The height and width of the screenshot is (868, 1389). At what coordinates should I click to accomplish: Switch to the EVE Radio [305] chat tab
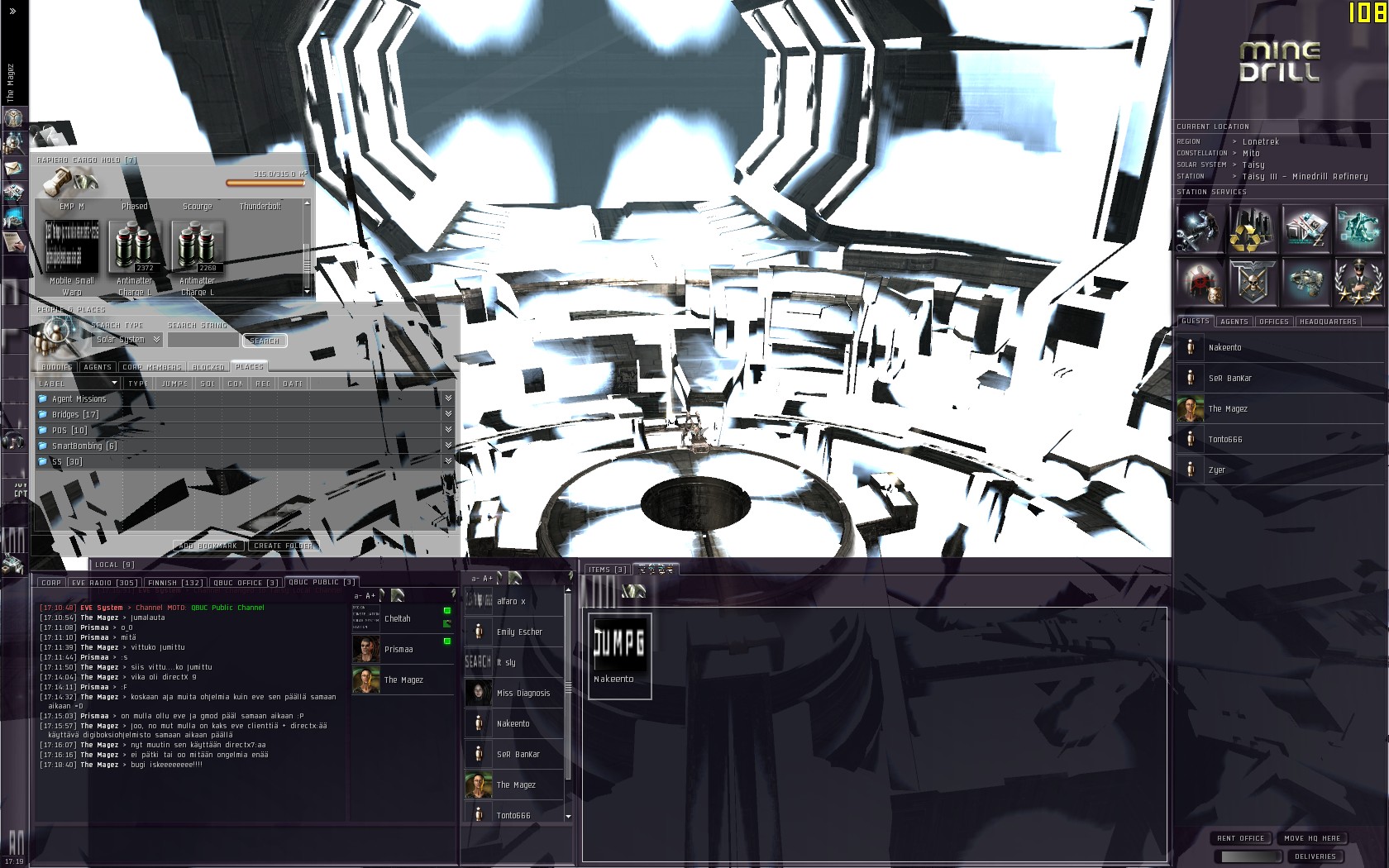point(104,583)
